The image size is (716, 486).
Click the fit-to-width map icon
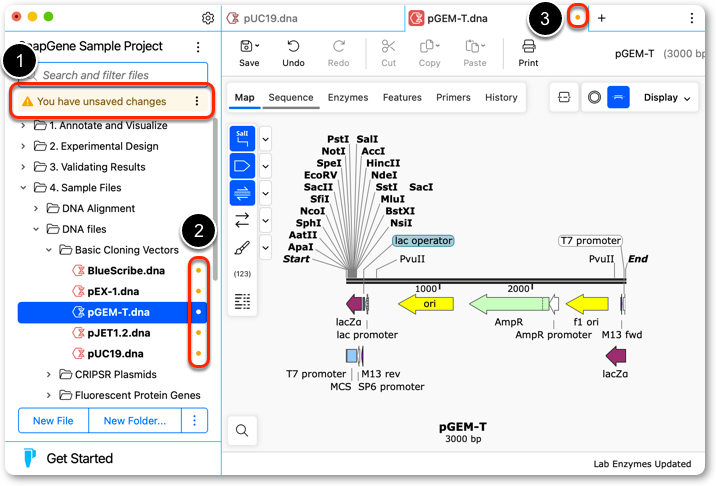[x=564, y=97]
